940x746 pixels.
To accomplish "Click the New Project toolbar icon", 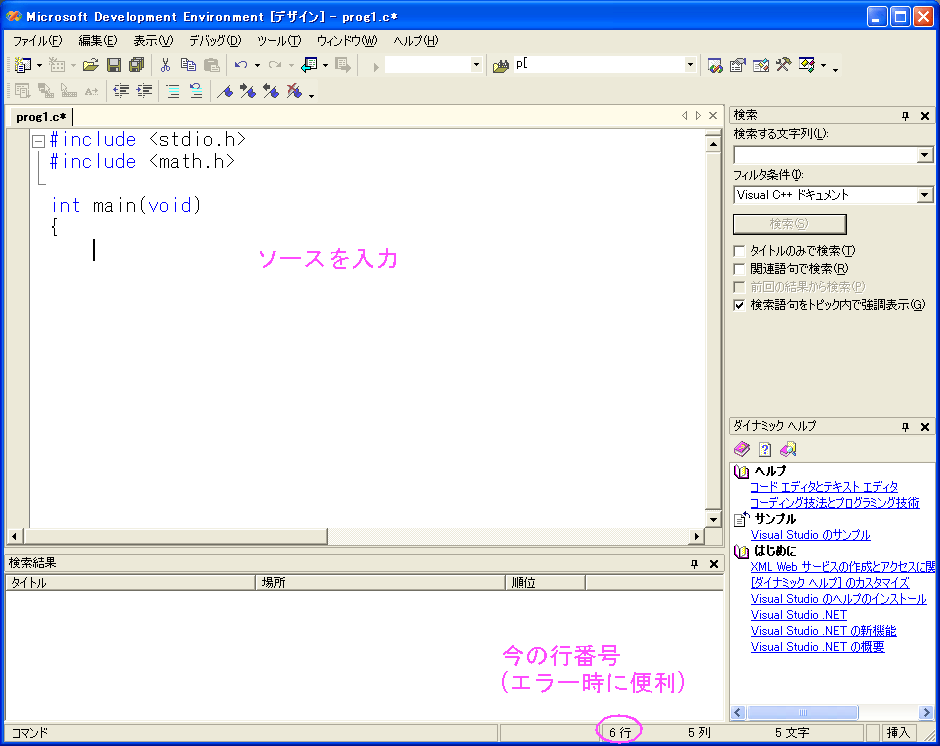I will 23,65.
